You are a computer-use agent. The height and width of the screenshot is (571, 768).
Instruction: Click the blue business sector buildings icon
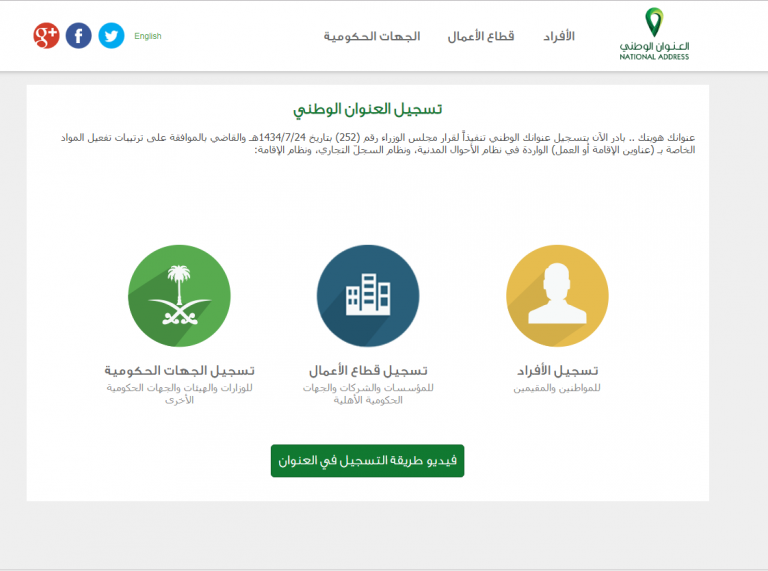[368, 296]
